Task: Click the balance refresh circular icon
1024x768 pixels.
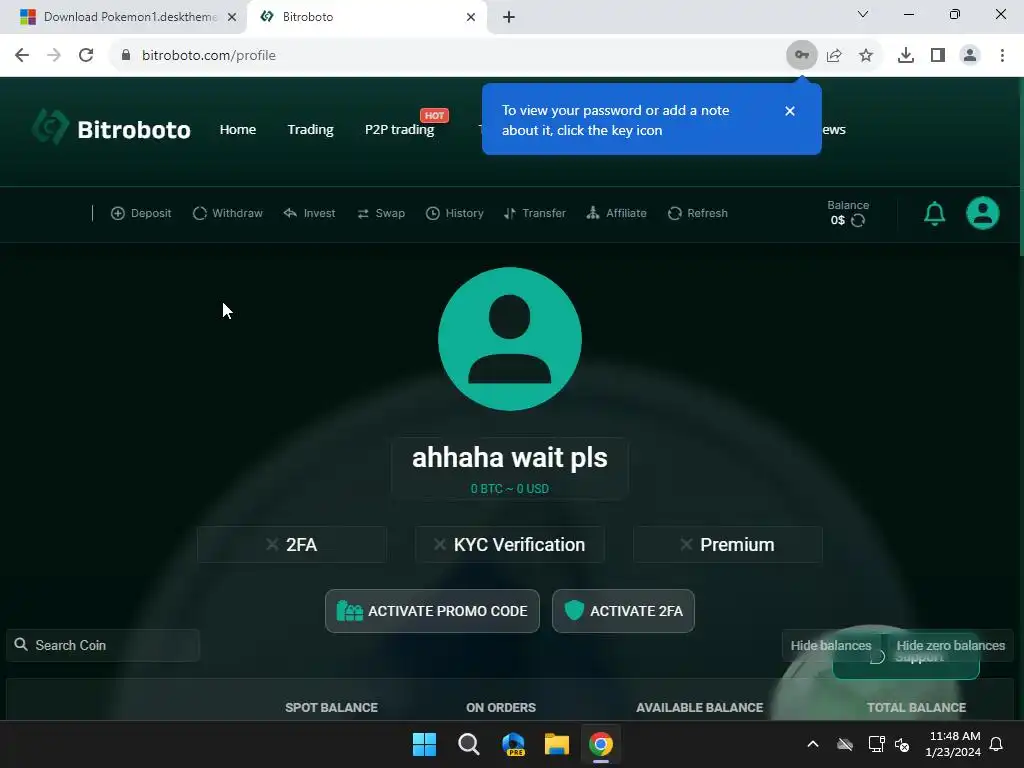Action: pos(858,221)
